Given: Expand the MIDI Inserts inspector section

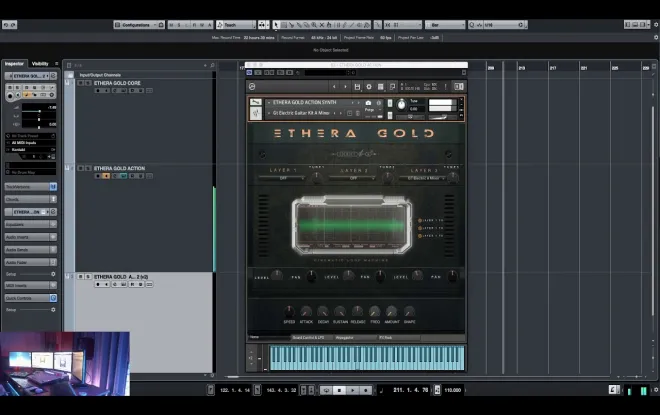Looking at the screenshot, I should tap(31, 286).
